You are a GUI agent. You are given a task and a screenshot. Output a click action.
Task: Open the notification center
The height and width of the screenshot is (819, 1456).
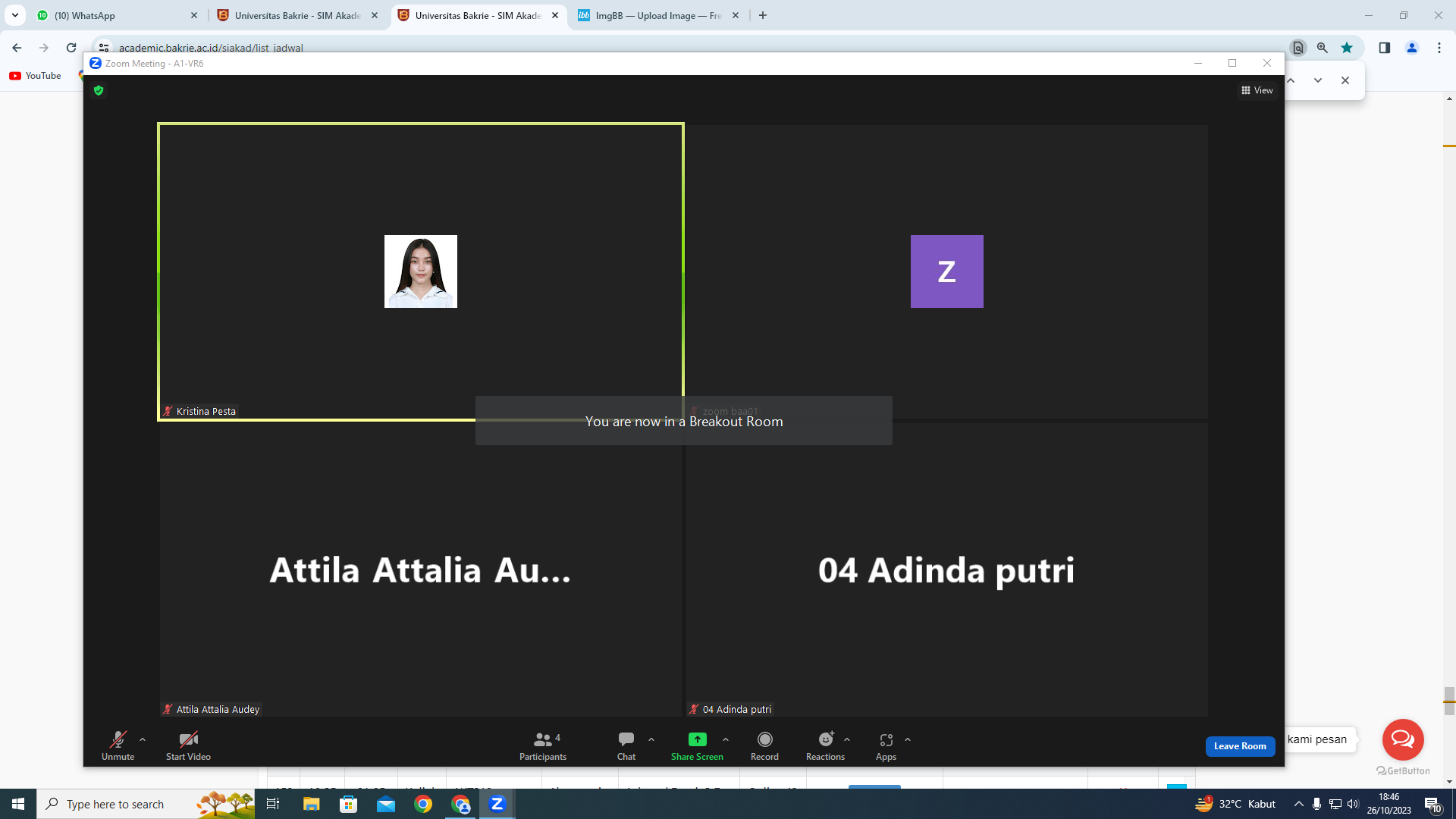[1432, 804]
